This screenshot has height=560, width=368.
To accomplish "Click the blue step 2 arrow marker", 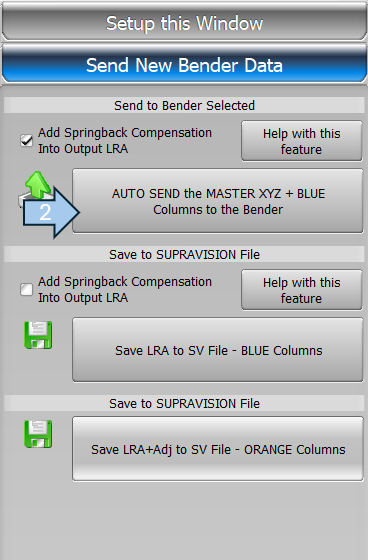I will tap(51, 212).
